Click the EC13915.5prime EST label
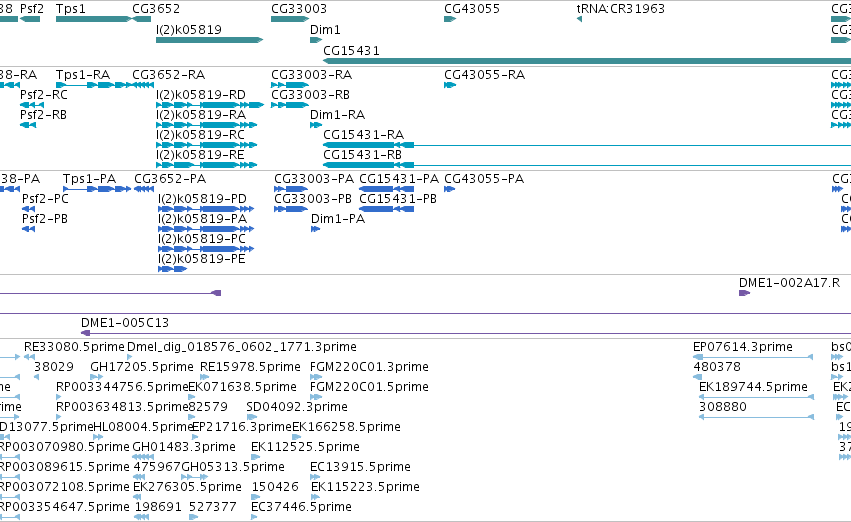The height and width of the screenshot is (522, 851). click(360, 468)
